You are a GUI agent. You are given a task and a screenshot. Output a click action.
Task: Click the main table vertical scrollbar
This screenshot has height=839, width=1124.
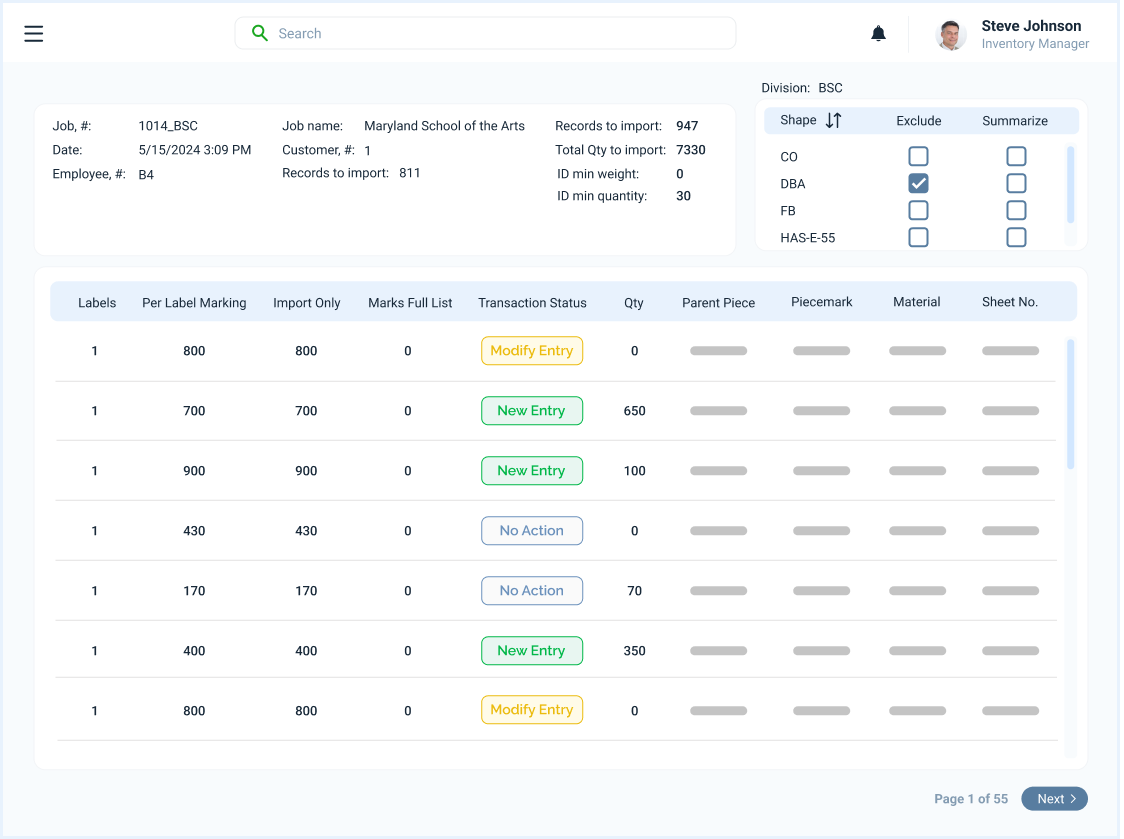coord(1071,404)
